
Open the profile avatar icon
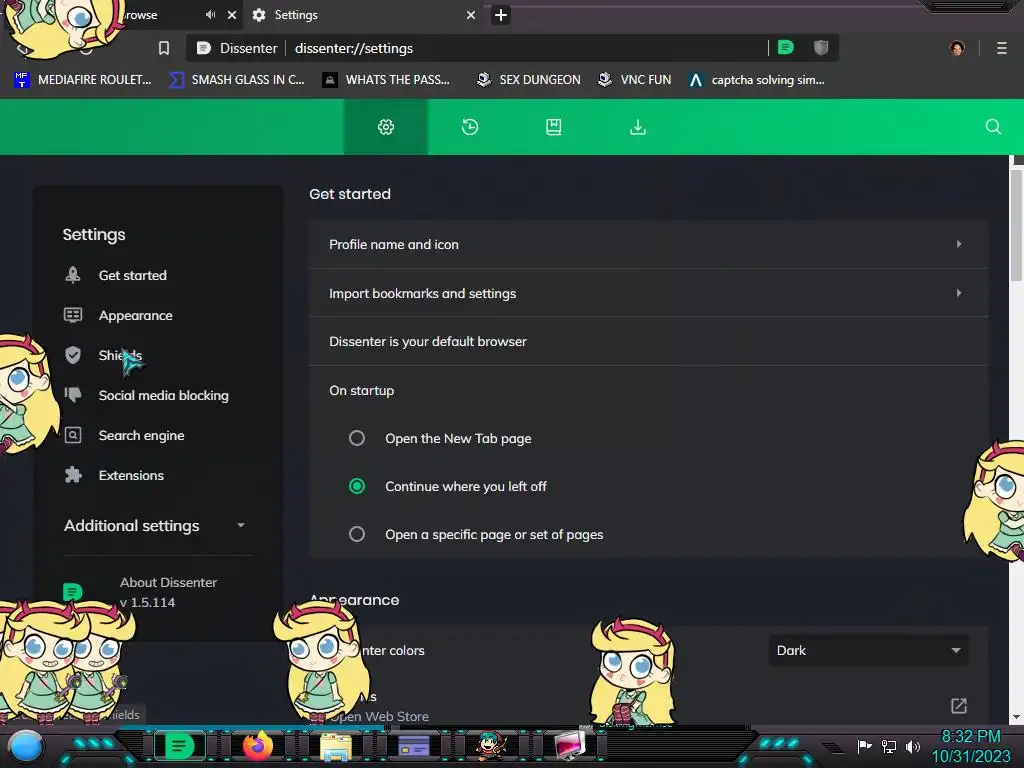pyautogui.click(x=957, y=48)
